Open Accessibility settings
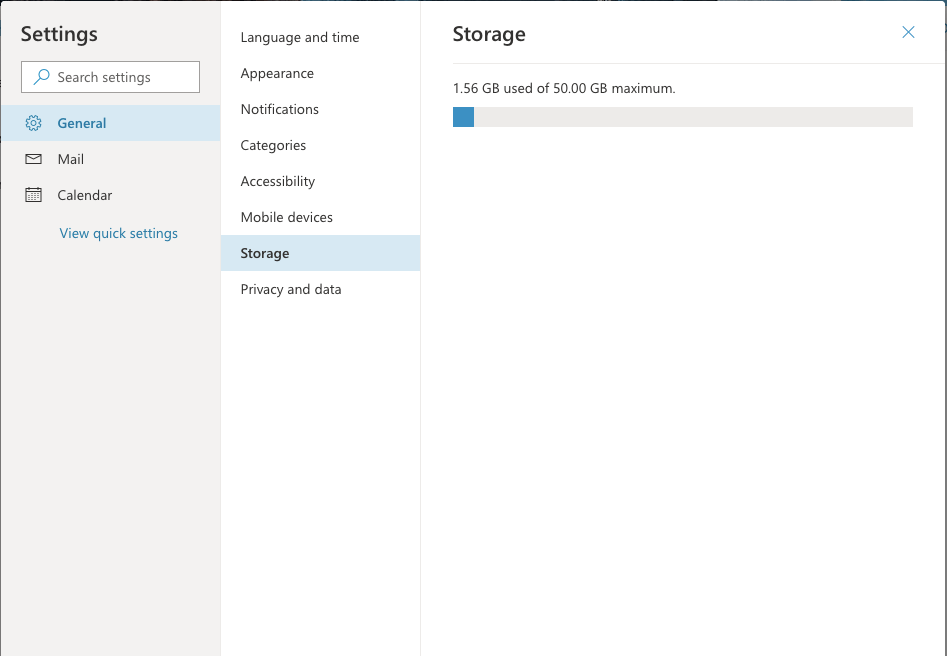The height and width of the screenshot is (656, 947). tap(277, 181)
